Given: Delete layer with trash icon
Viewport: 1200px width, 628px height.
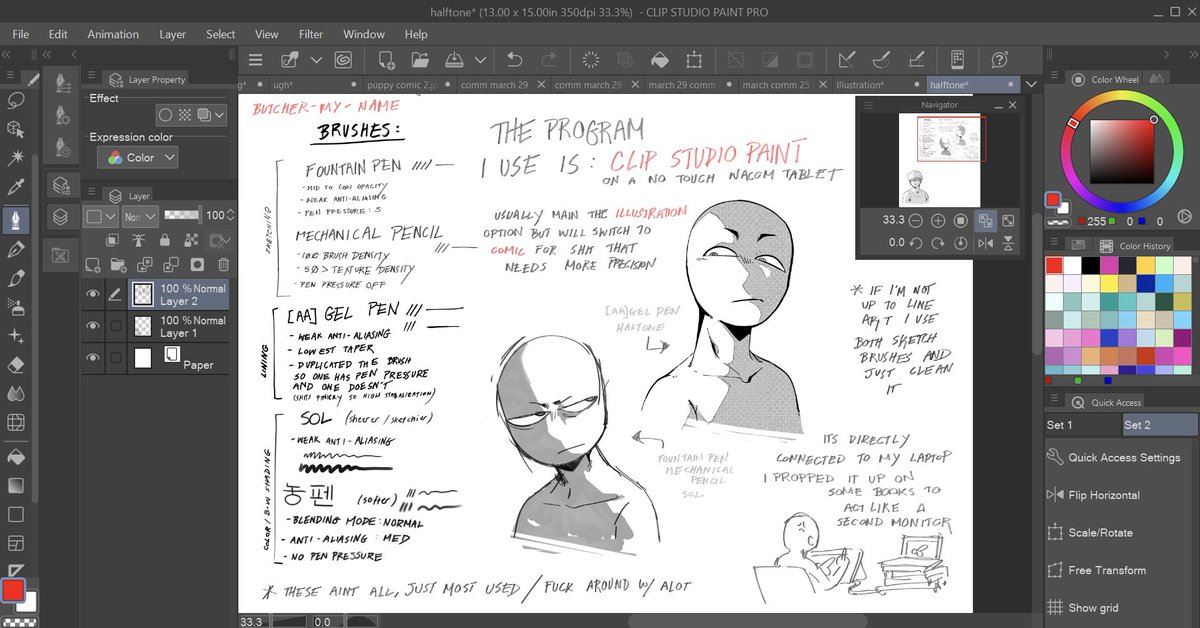Looking at the screenshot, I should pos(223,264).
